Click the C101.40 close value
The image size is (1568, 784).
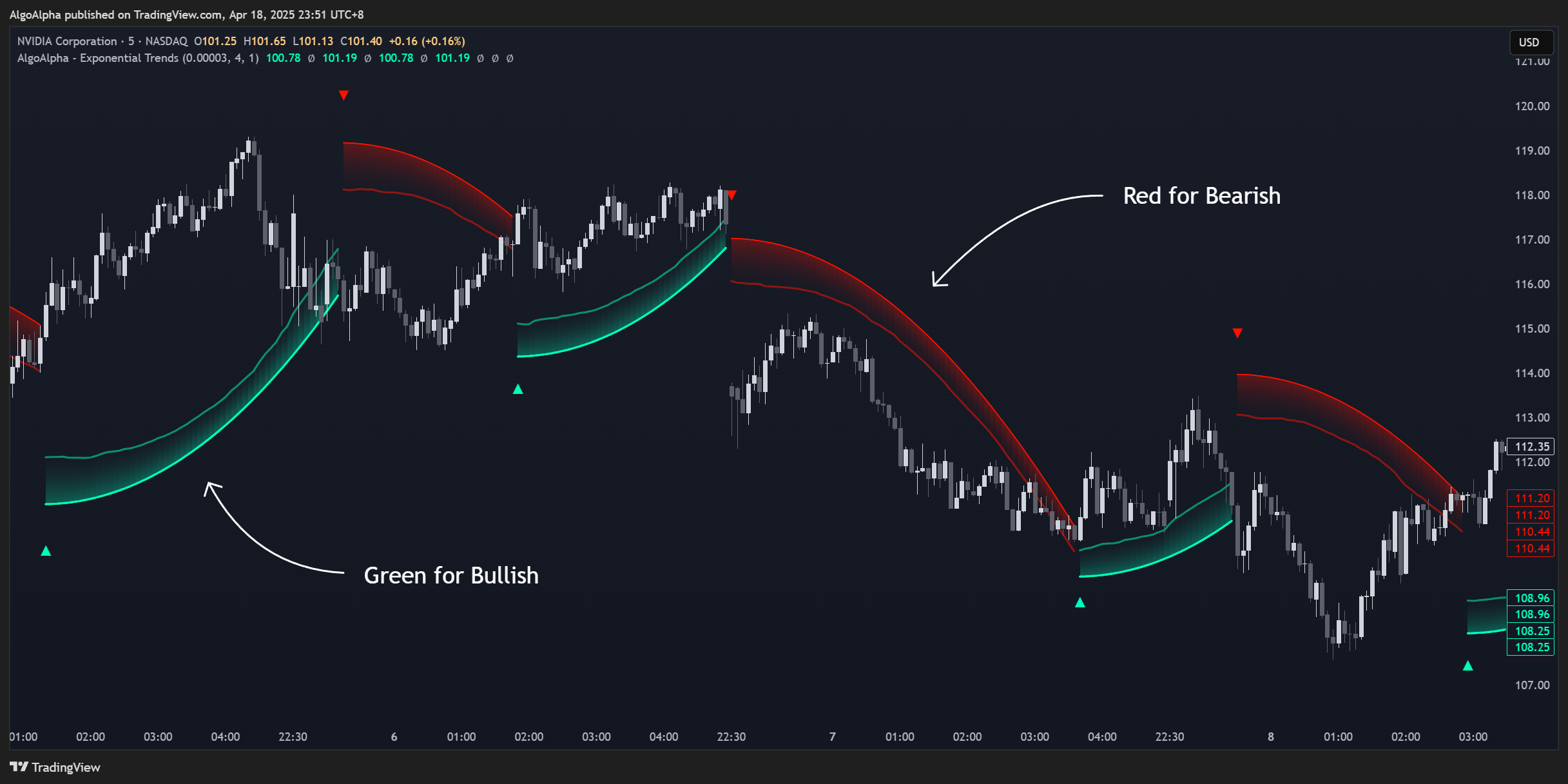point(361,41)
